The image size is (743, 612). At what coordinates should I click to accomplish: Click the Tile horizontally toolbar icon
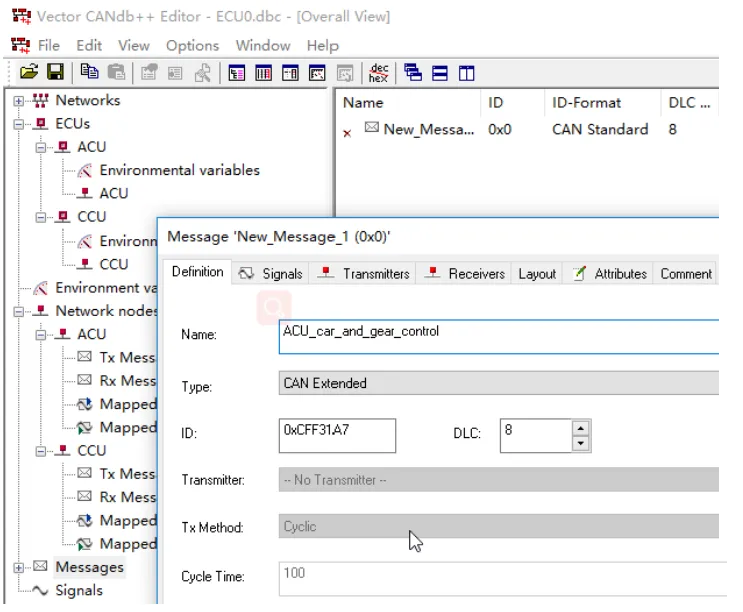click(x=440, y=72)
